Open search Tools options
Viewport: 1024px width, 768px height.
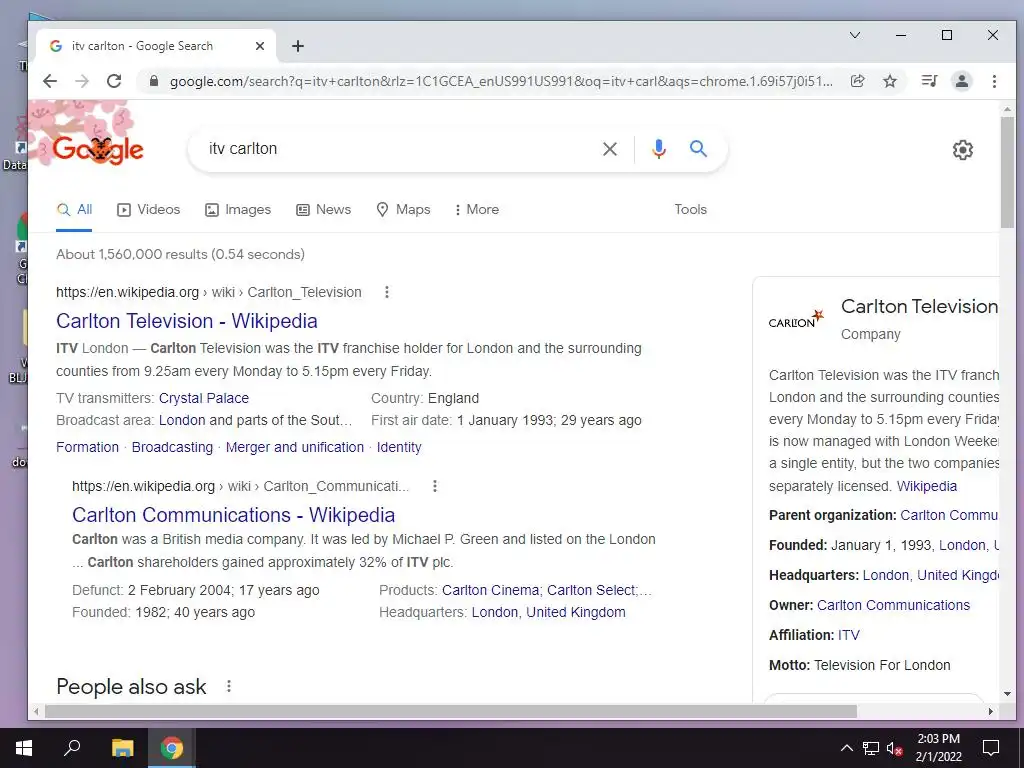click(x=690, y=210)
